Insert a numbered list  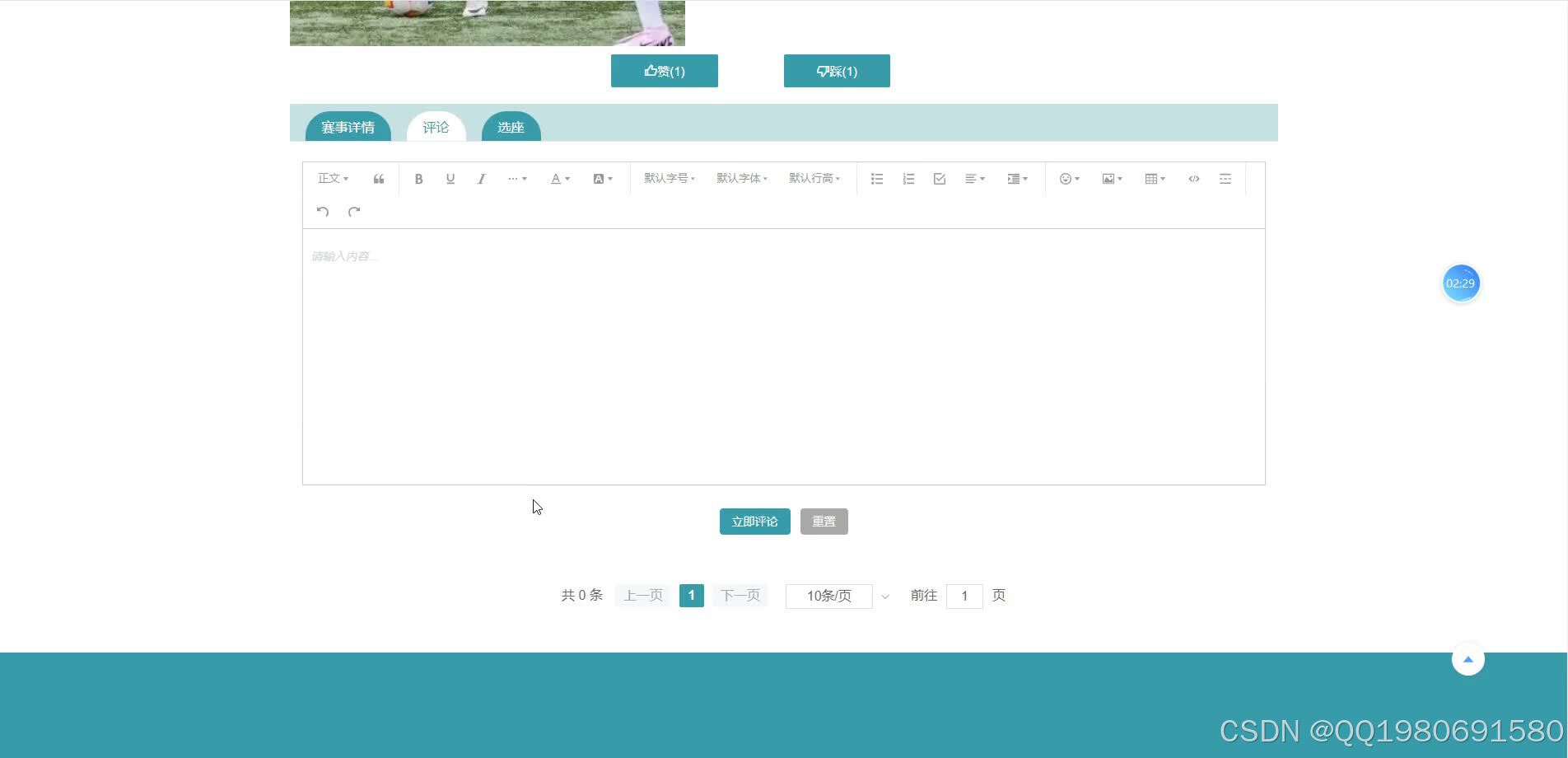[x=908, y=179]
